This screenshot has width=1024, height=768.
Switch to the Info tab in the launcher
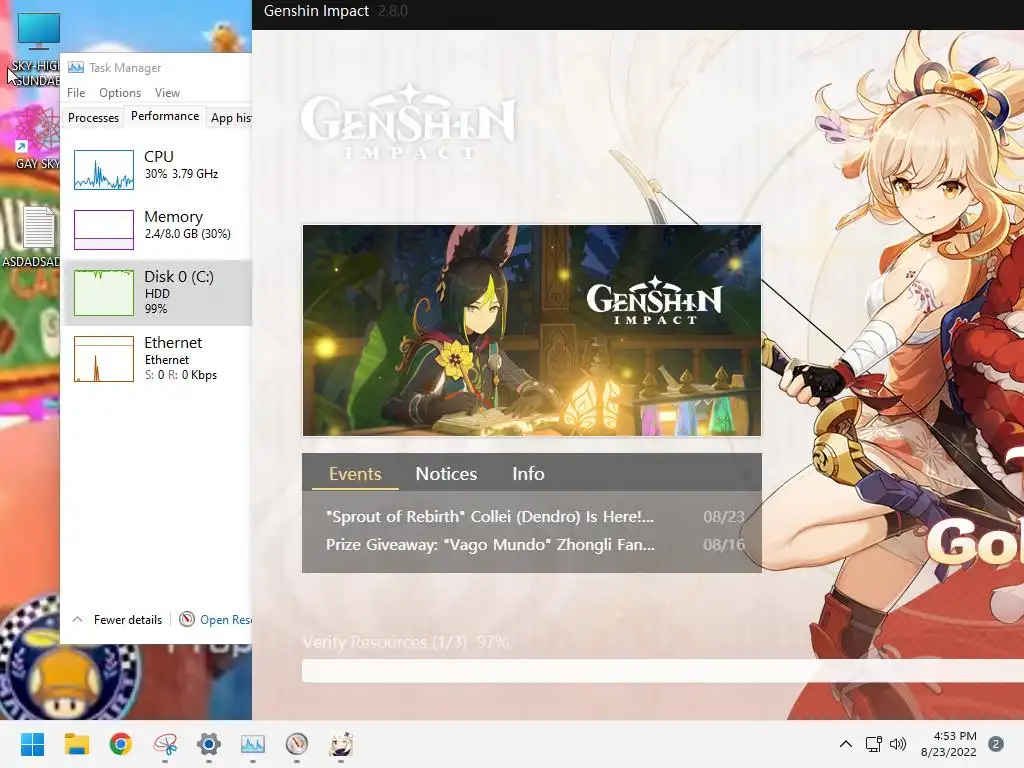pyautogui.click(x=528, y=473)
